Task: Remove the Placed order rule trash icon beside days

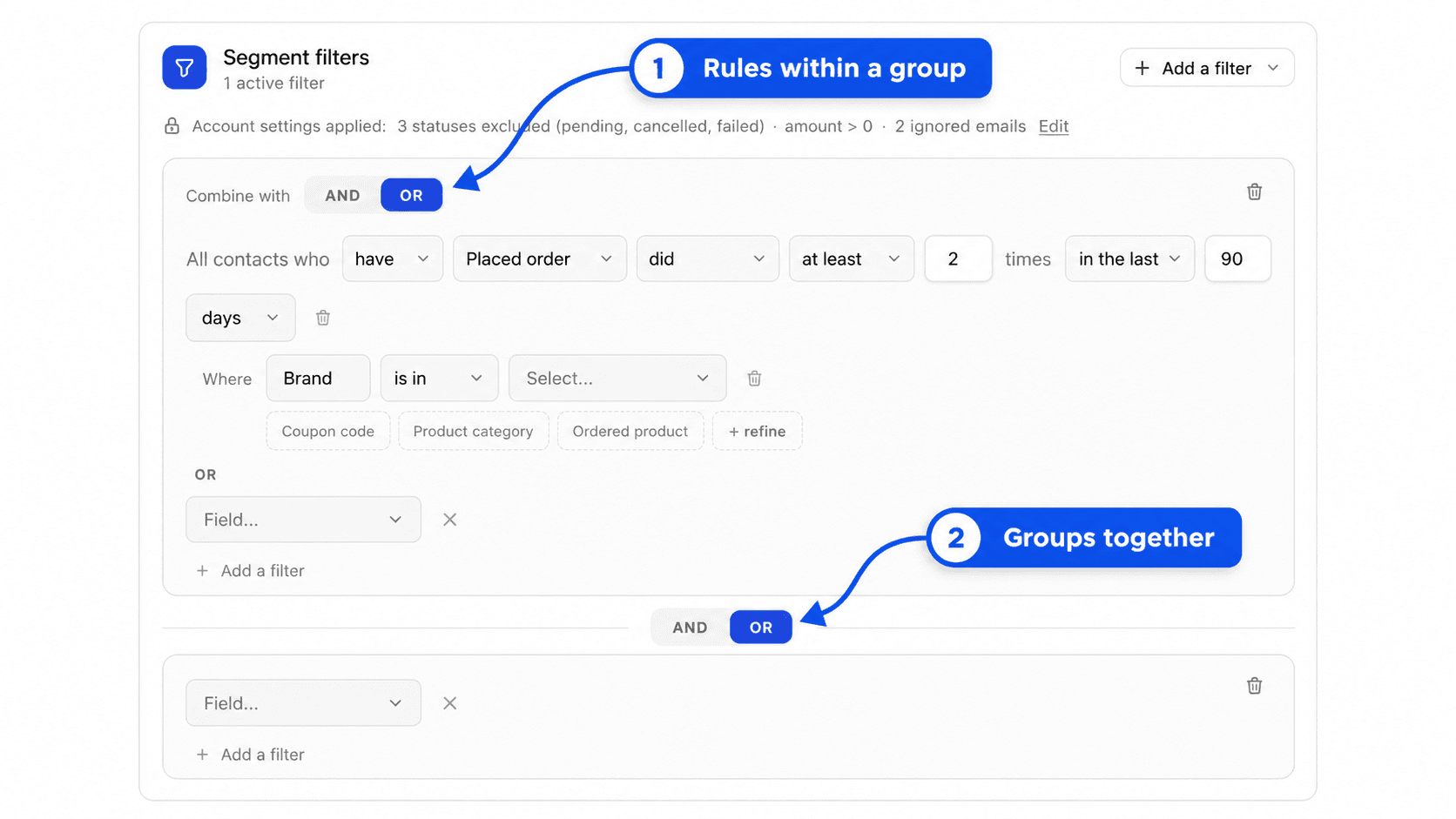Action: click(x=323, y=318)
